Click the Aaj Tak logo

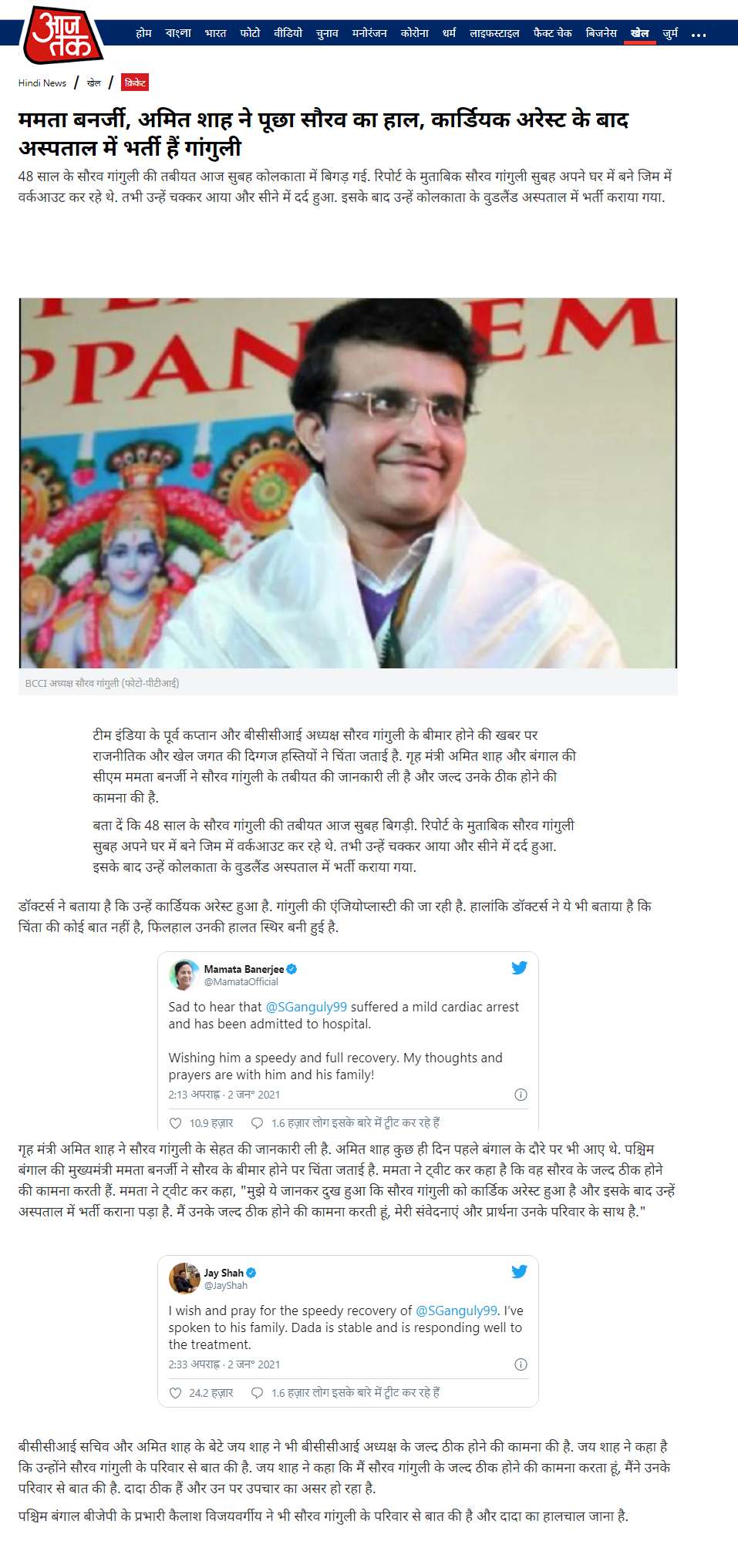[x=62, y=35]
